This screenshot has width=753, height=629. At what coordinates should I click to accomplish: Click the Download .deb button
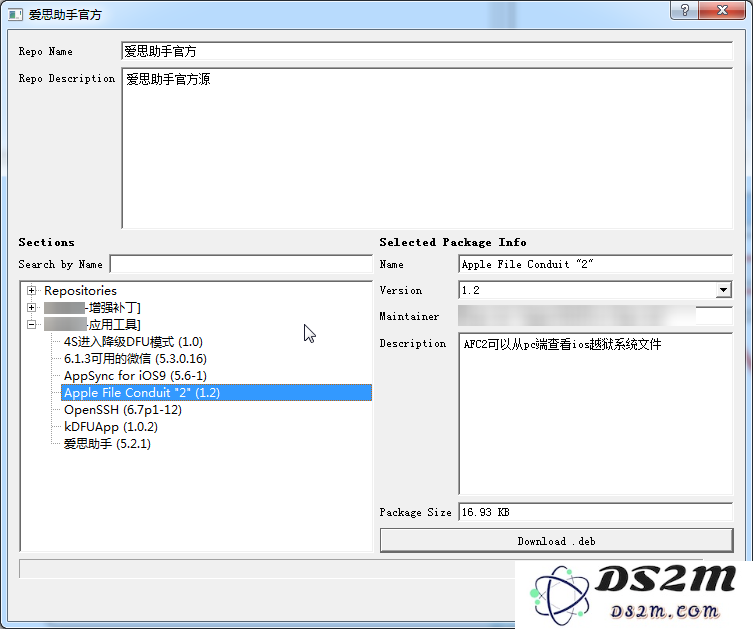click(557, 541)
